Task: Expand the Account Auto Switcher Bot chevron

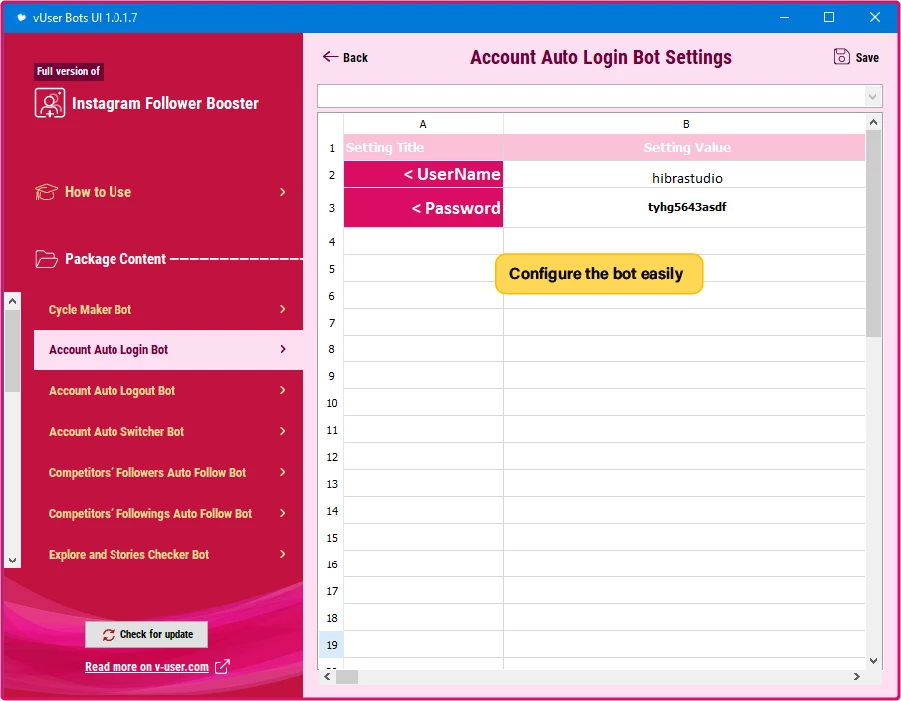Action: coord(282,431)
